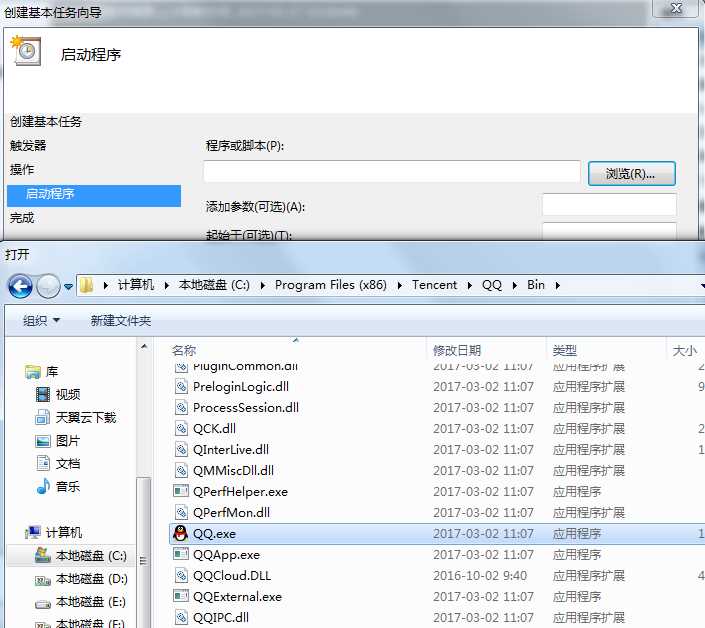
Task: Click the QQIPC.dll file icon
Action: click(x=181, y=617)
